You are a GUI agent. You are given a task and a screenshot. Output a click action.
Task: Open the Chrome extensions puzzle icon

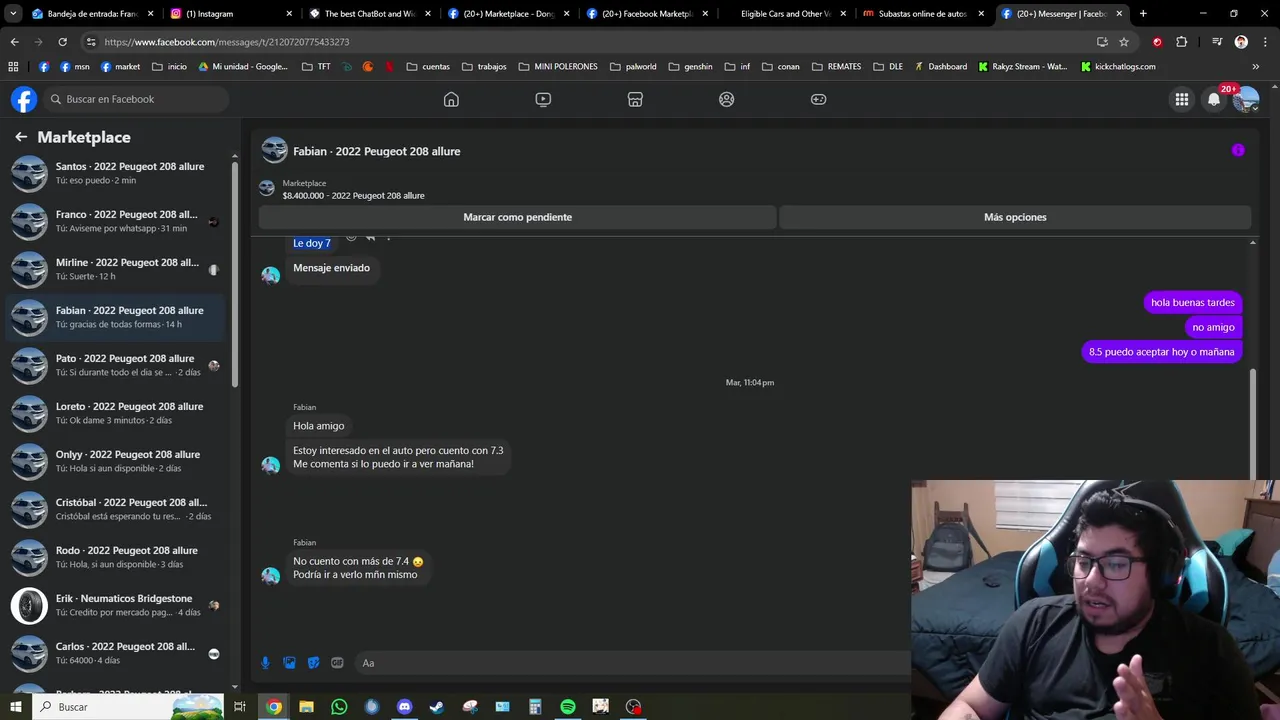[x=1181, y=42]
